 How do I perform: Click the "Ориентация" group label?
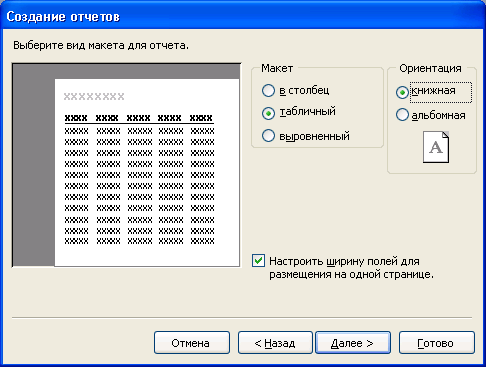pyautogui.click(x=430, y=68)
